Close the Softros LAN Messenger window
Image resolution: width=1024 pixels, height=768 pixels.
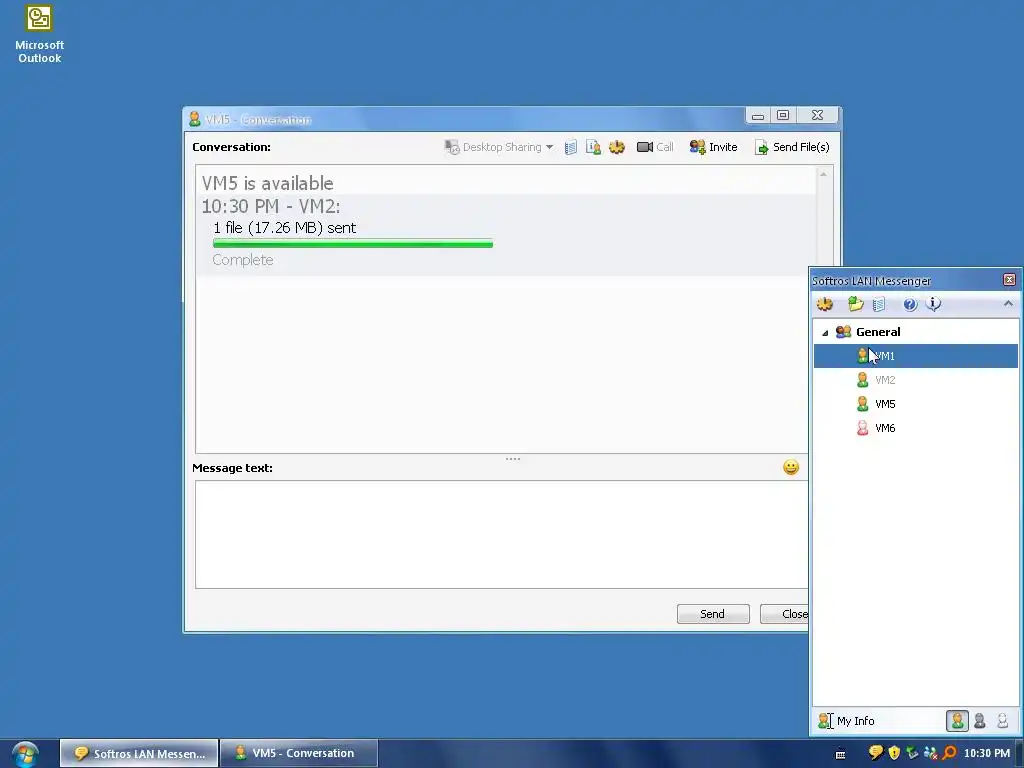tap(1009, 280)
